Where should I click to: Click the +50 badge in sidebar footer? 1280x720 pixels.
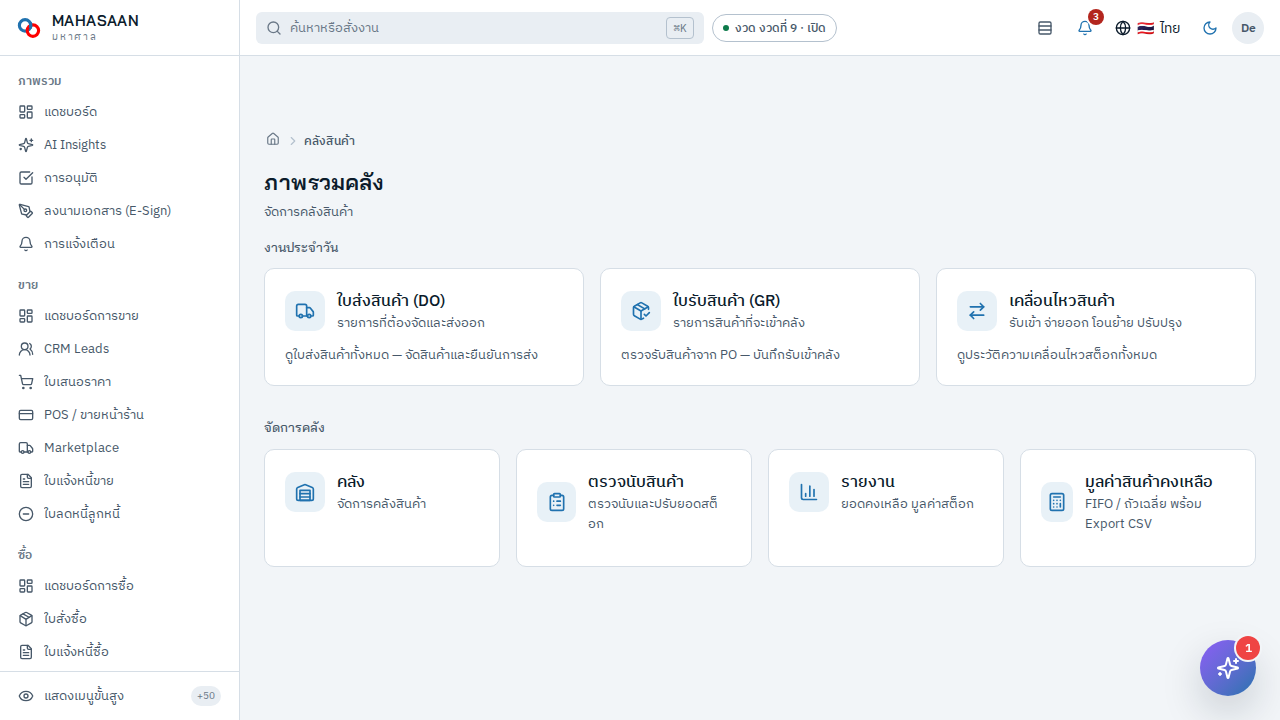(x=206, y=696)
